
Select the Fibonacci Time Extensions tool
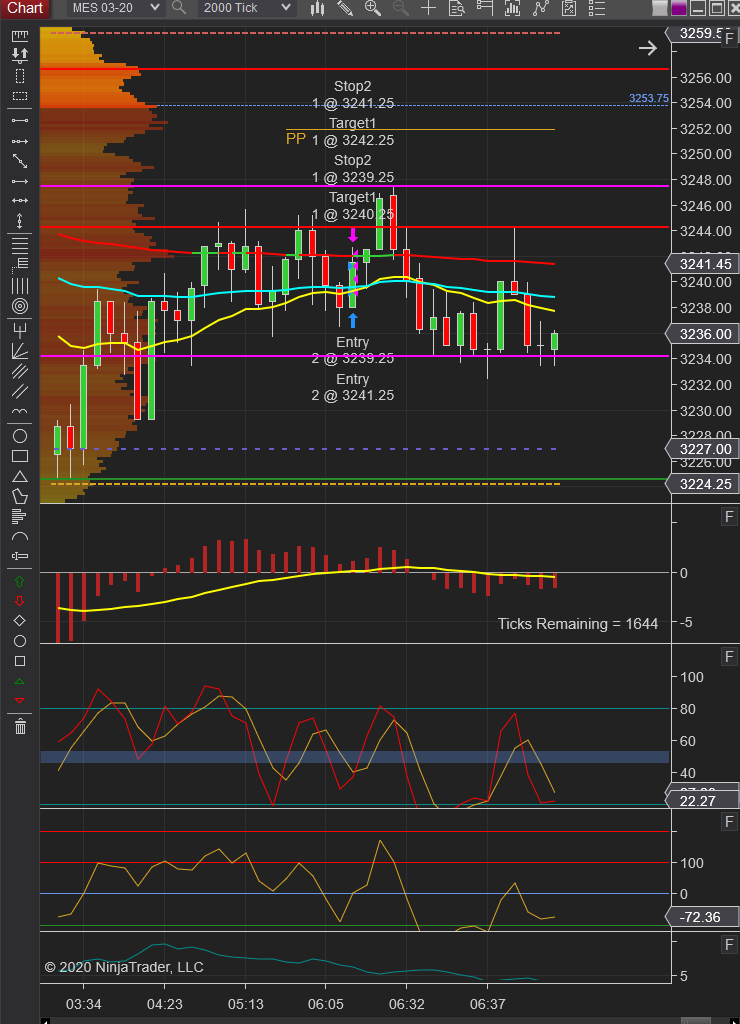click(20, 285)
